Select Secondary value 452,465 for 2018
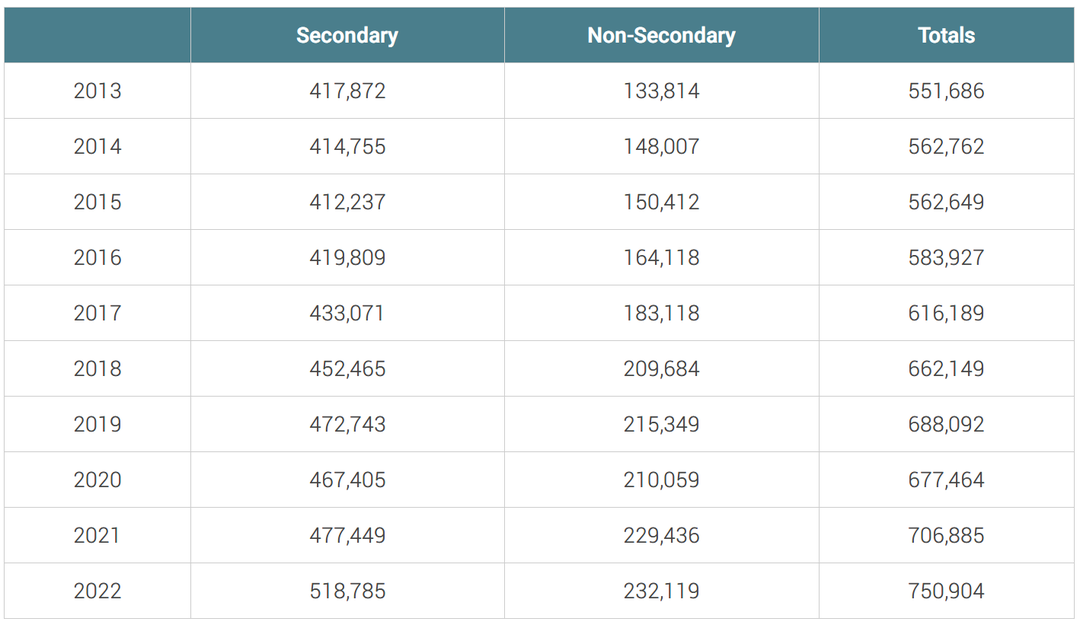 point(347,369)
